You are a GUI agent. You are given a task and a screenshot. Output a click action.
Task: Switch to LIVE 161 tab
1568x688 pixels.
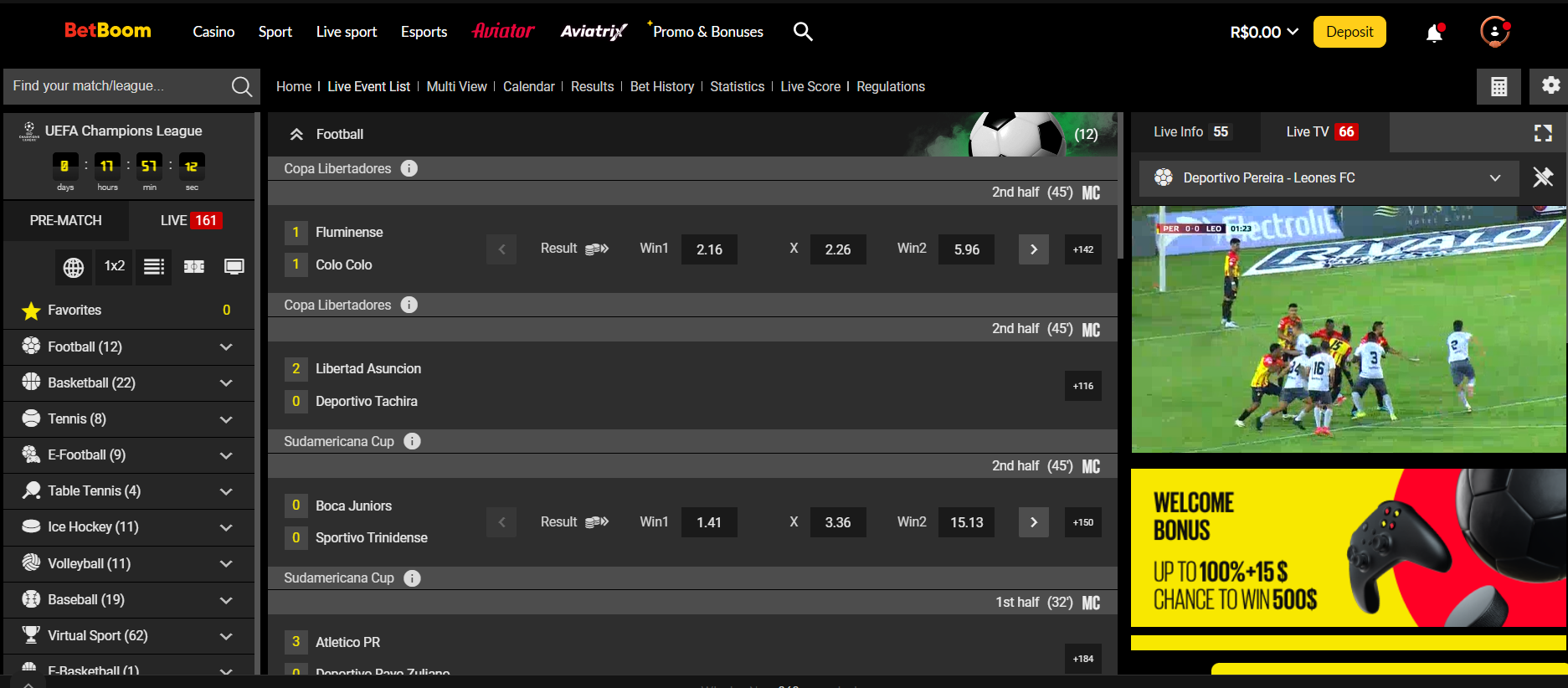click(x=191, y=220)
